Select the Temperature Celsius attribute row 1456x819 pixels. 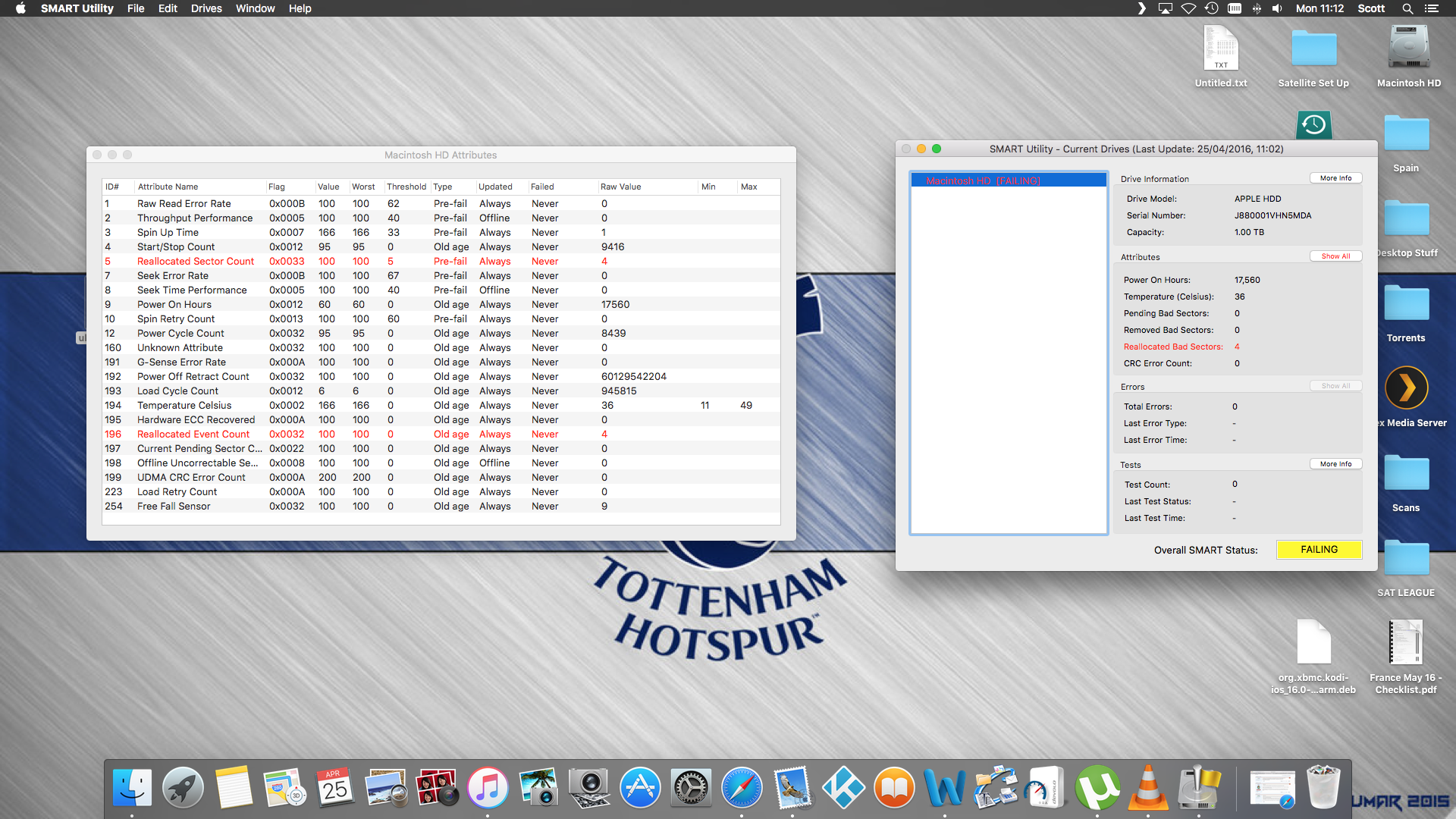coord(441,406)
